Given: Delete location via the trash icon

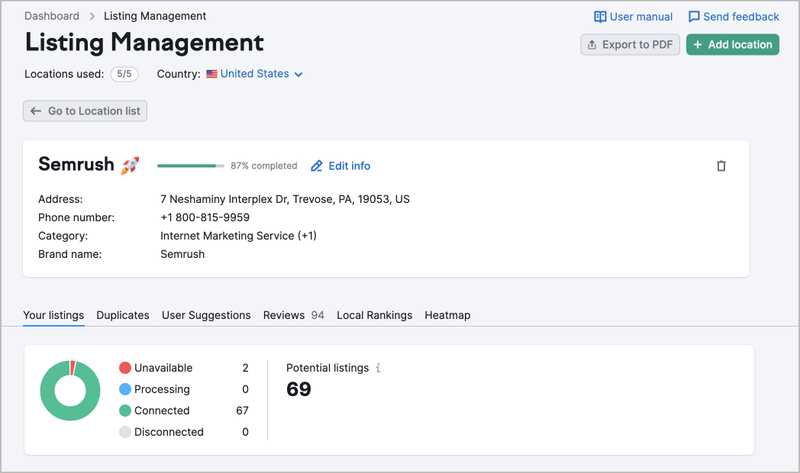Looking at the screenshot, I should tap(721, 166).
